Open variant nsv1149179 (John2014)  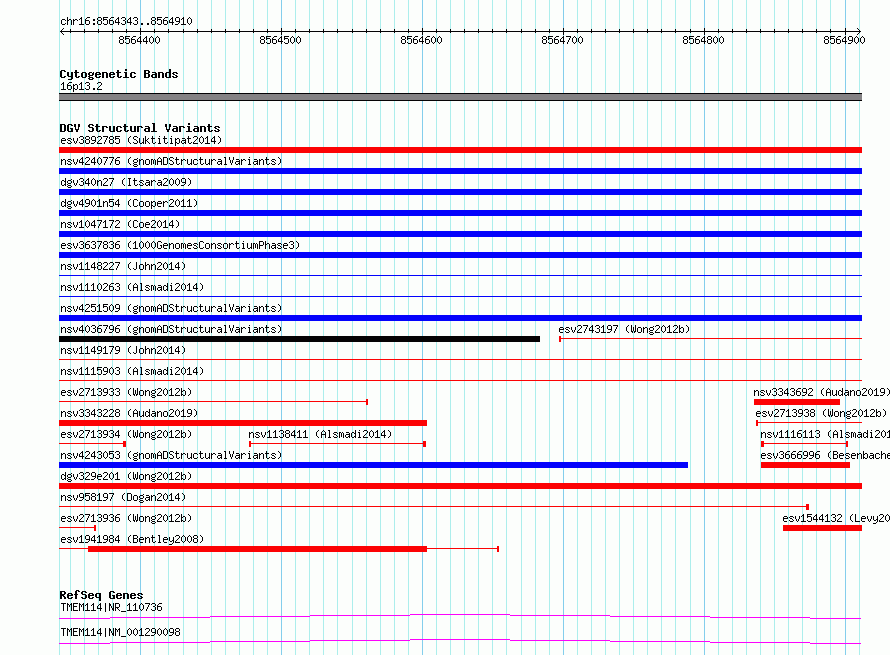click(123, 350)
